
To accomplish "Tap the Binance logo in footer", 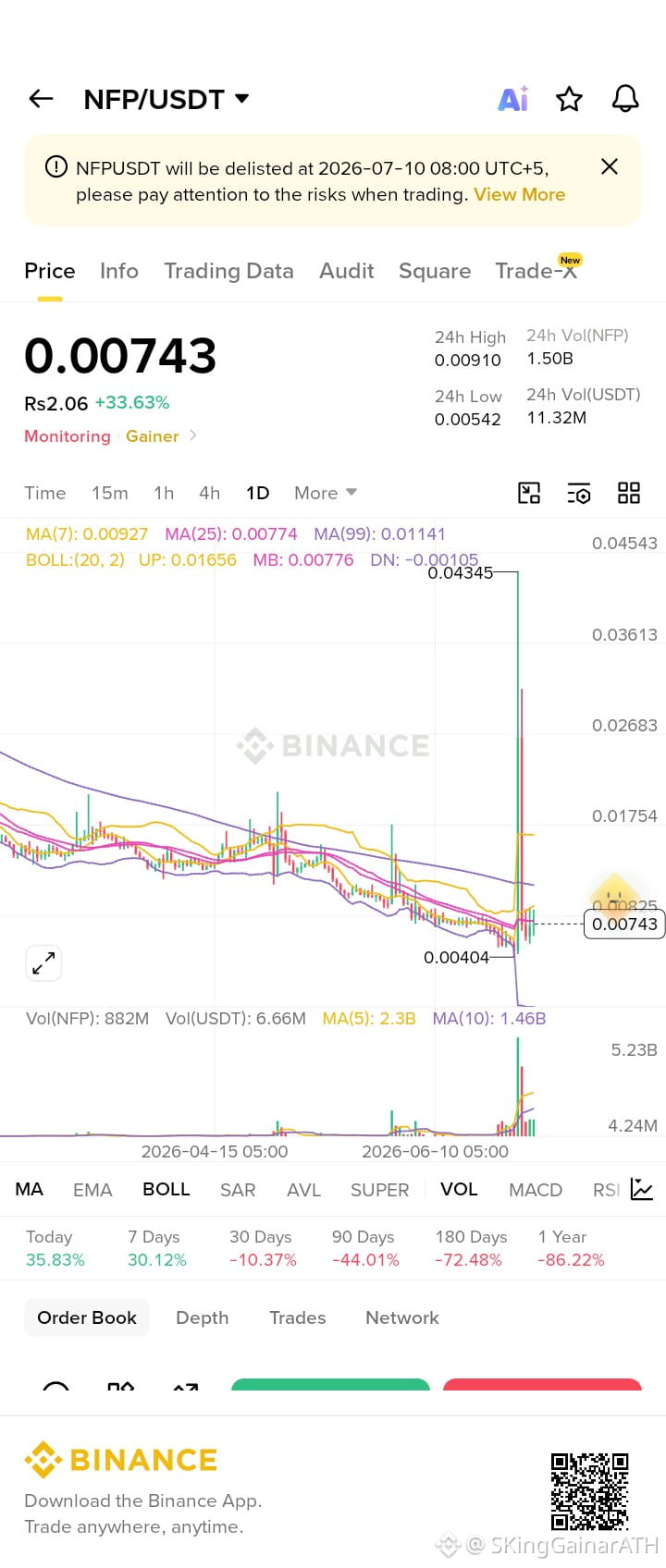I will pos(121,1460).
